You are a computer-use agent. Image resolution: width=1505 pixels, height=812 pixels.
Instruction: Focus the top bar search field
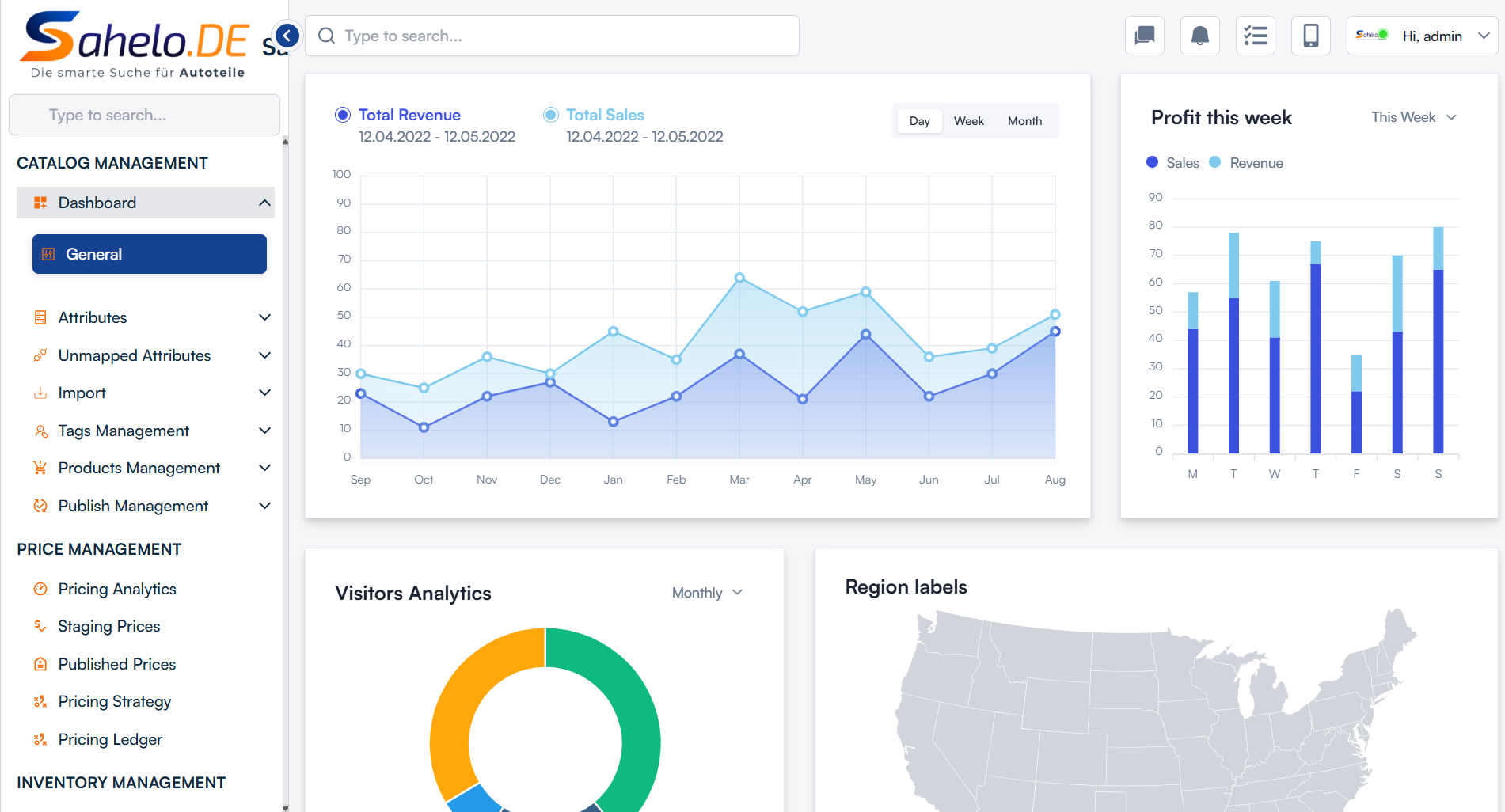point(552,36)
